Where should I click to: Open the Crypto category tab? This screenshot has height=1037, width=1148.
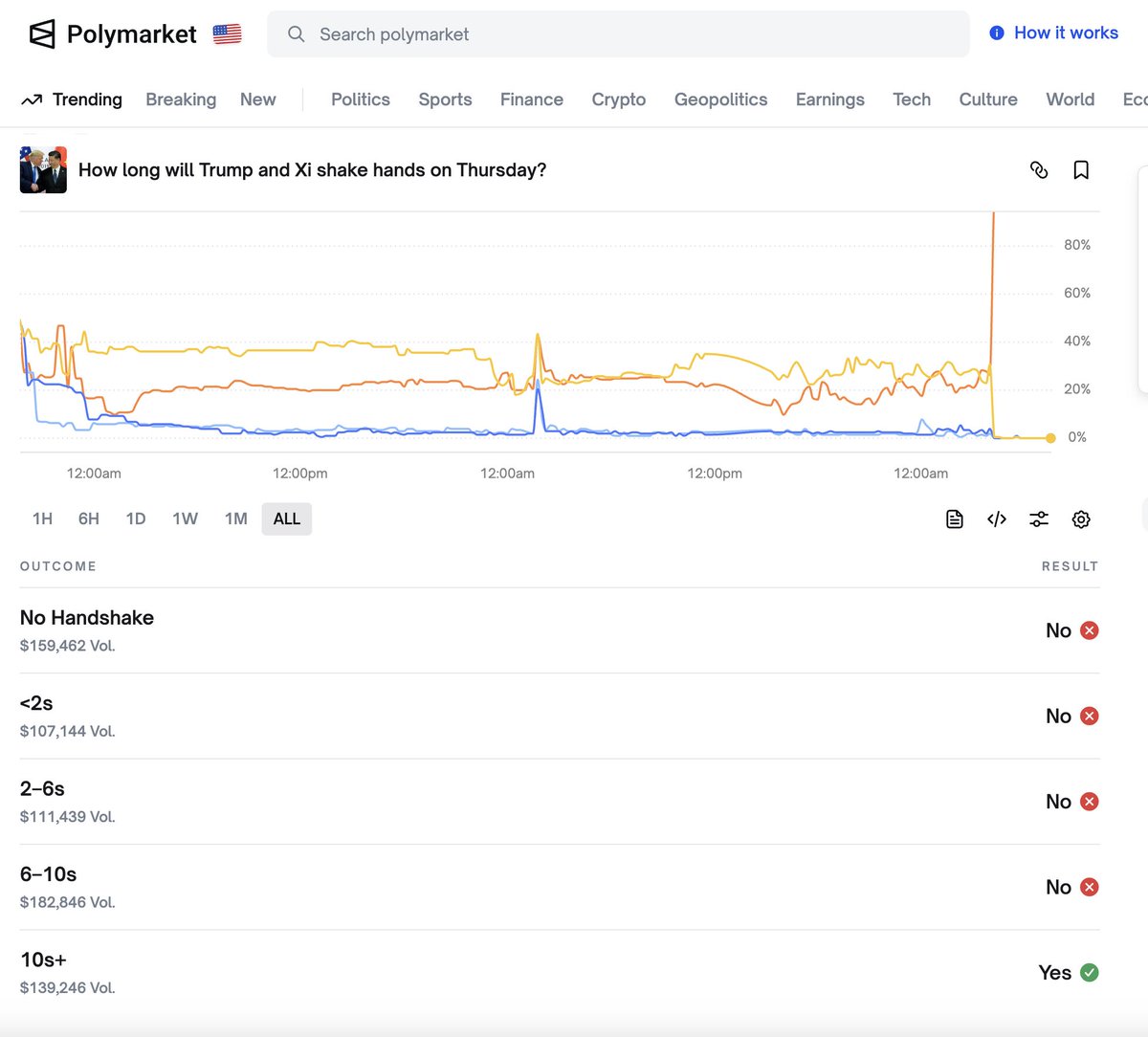(x=618, y=99)
